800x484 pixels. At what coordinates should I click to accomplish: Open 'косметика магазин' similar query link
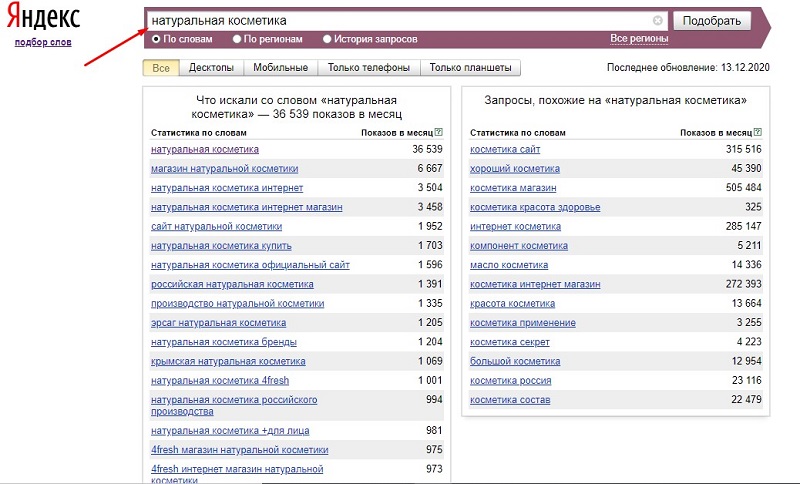(513, 188)
